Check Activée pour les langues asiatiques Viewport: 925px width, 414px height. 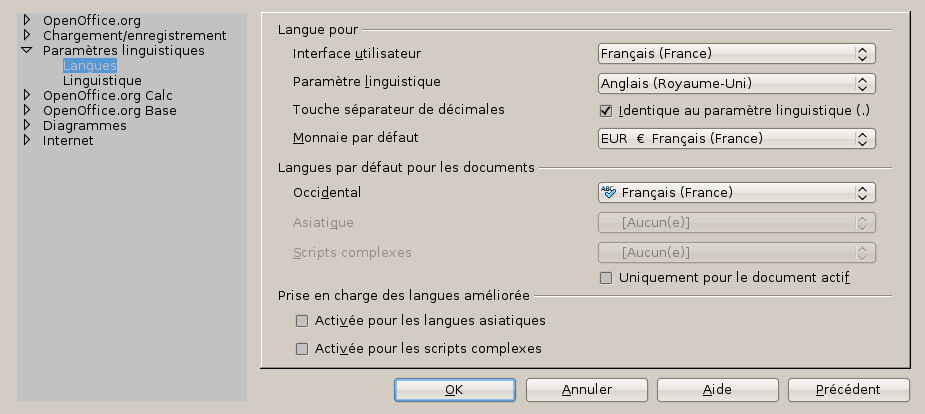[x=303, y=321]
